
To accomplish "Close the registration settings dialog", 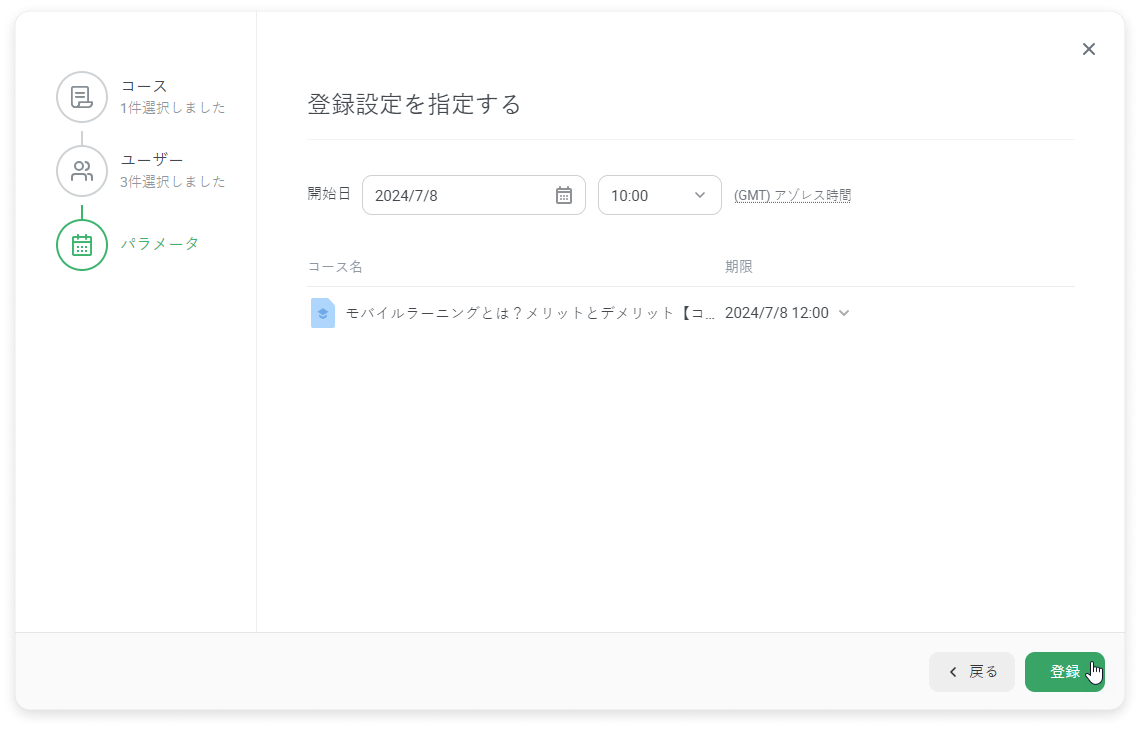I will (1089, 49).
